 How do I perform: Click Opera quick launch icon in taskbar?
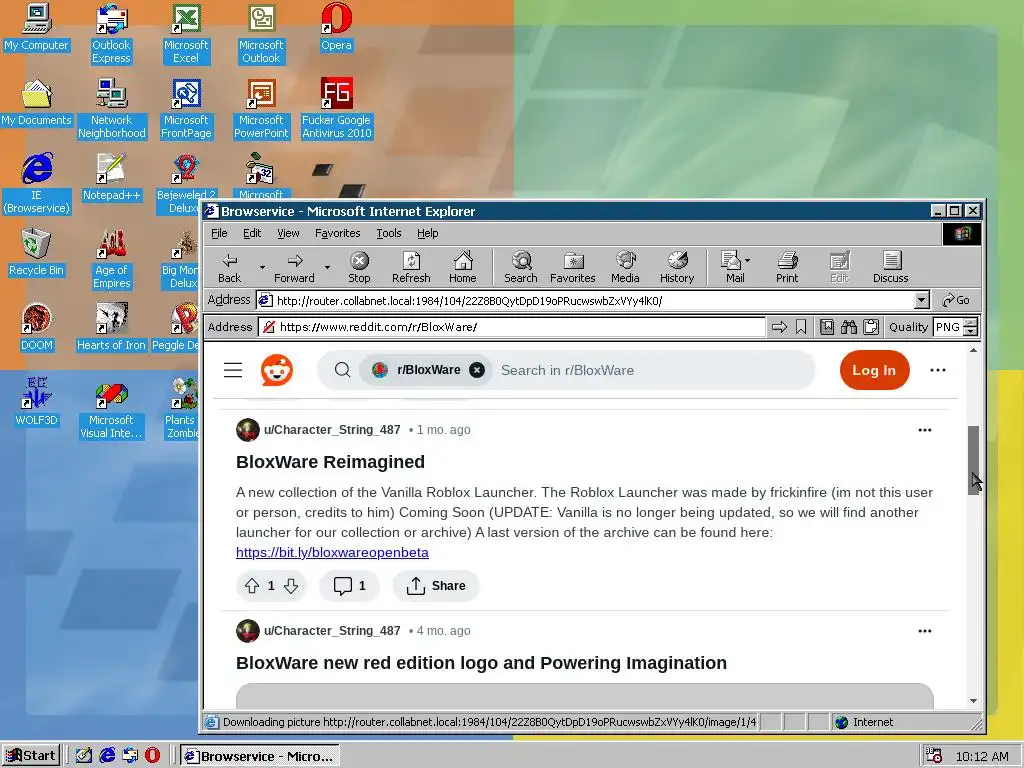coord(152,756)
